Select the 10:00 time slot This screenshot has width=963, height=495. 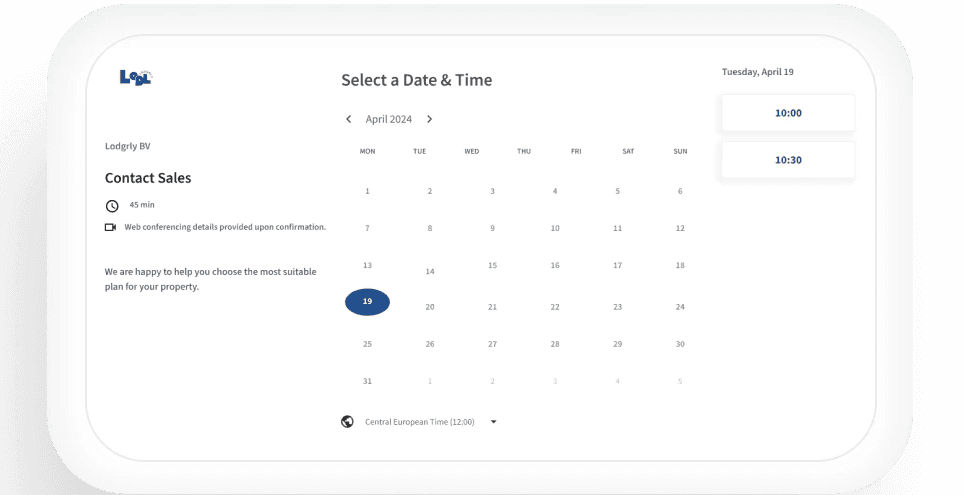pyautogui.click(x=788, y=113)
